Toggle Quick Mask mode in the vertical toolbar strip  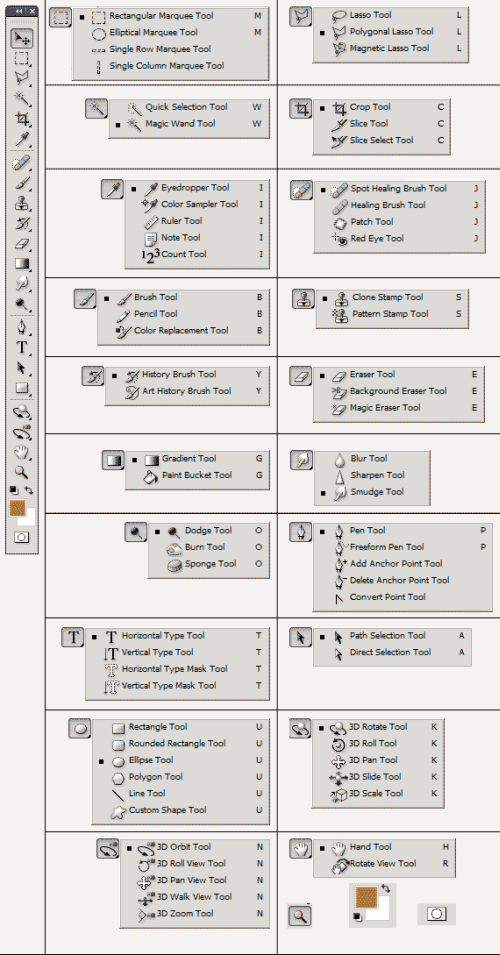[21, 538]
